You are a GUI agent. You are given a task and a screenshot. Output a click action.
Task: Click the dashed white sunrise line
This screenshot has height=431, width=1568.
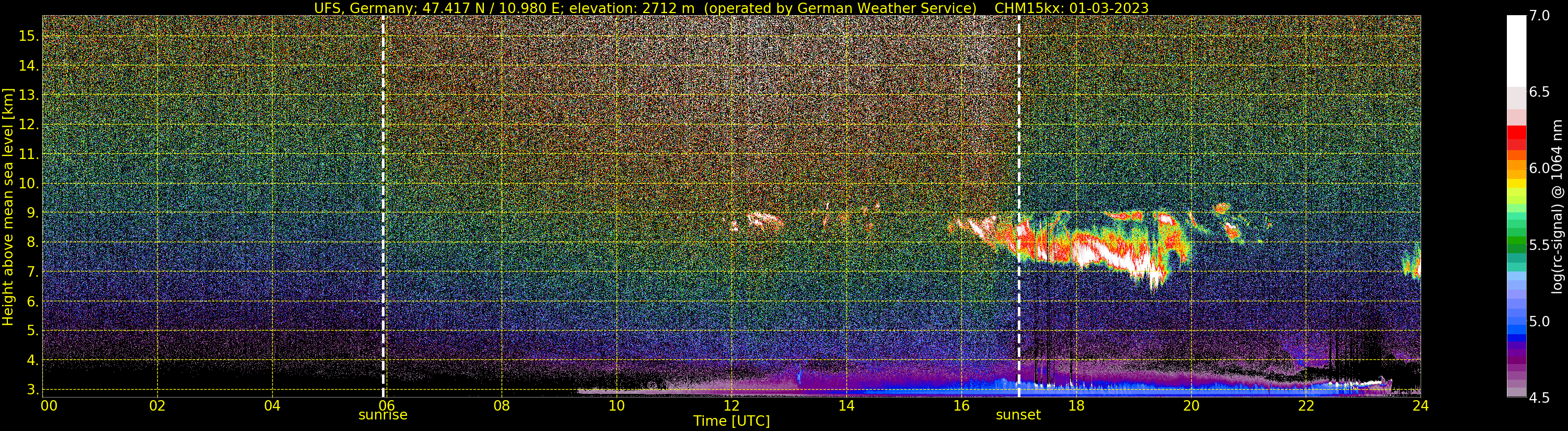pos(383,206)
